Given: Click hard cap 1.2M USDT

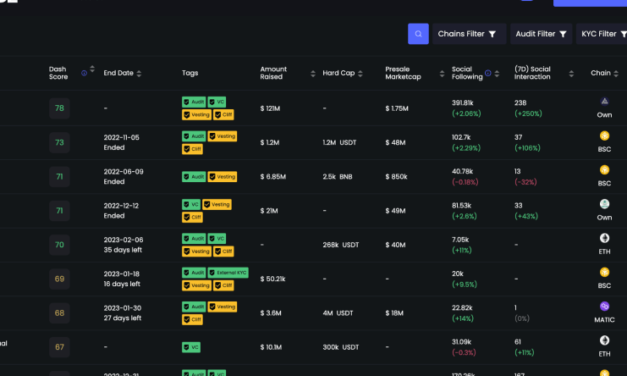Looking at the screenshot, I should (x=339, y=142).
